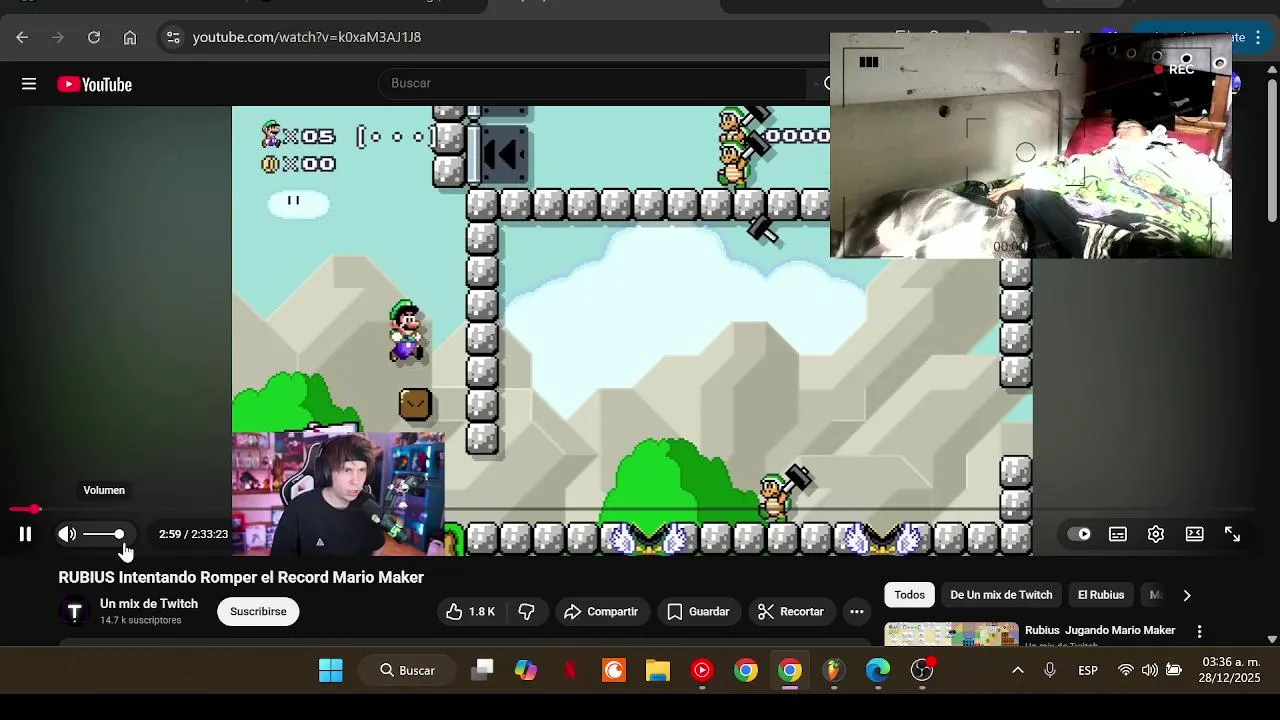Open clock and date 28/12/2025

pos(1231,670)
